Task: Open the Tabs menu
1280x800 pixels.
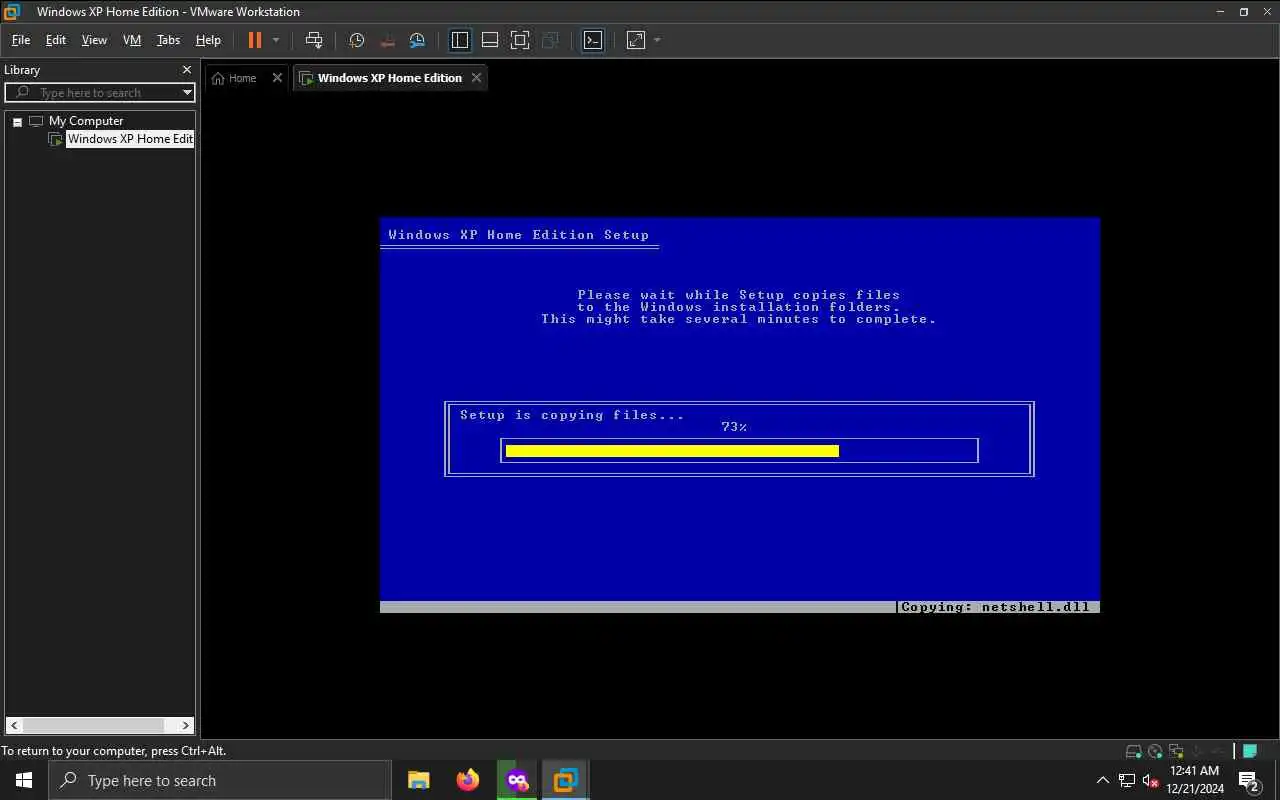Action: tap(168, 40)
